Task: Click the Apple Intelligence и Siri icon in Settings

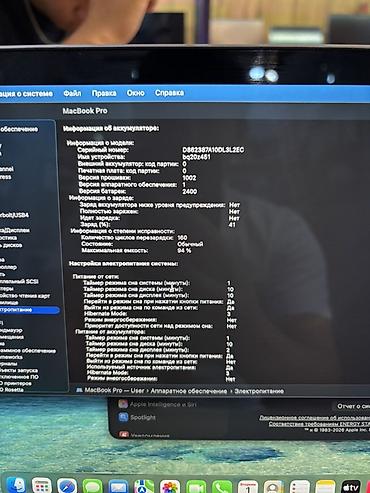Action: [x=123, y=404]
